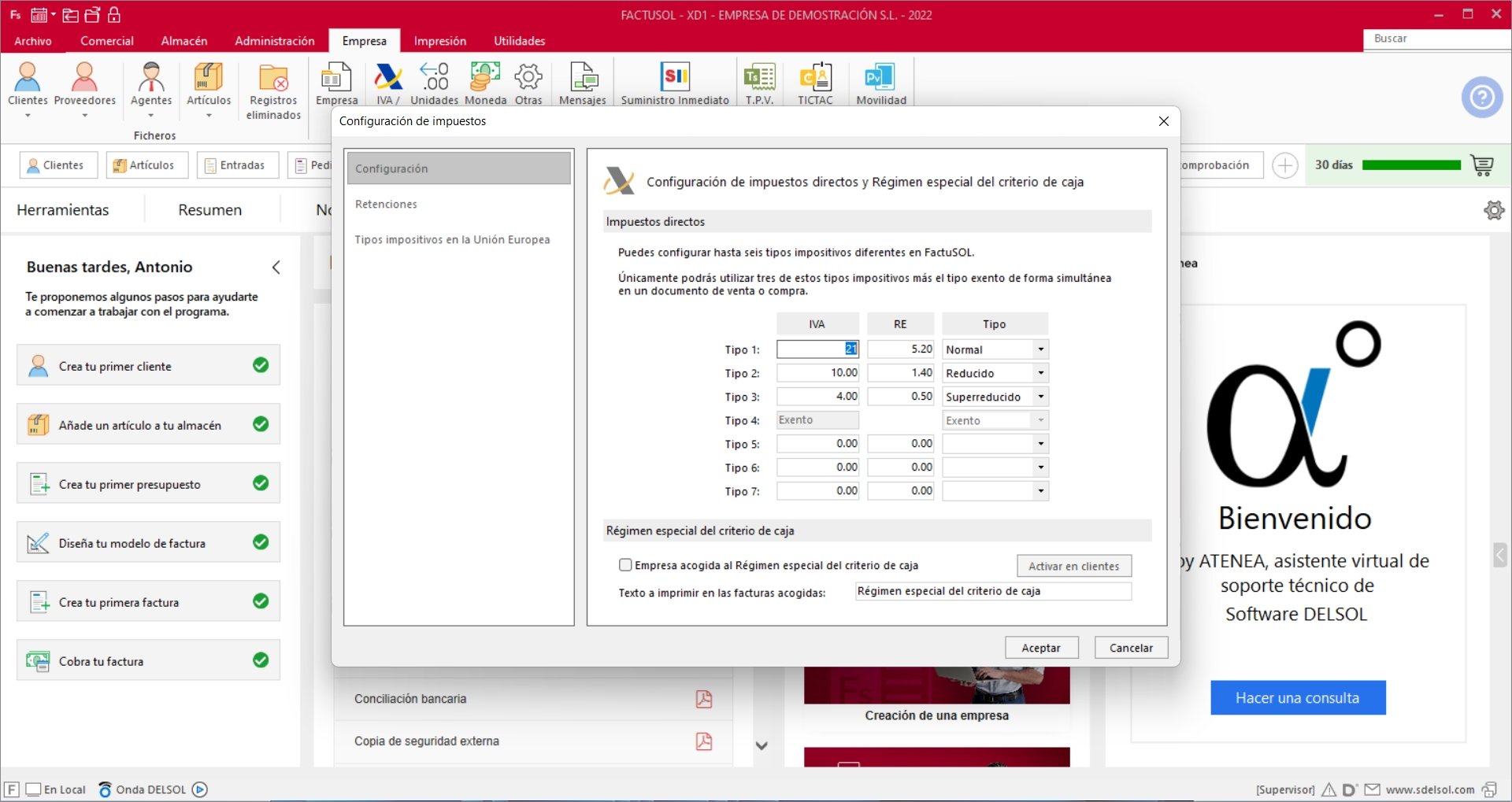Click the Buscar search field

tap(1436, 39)
